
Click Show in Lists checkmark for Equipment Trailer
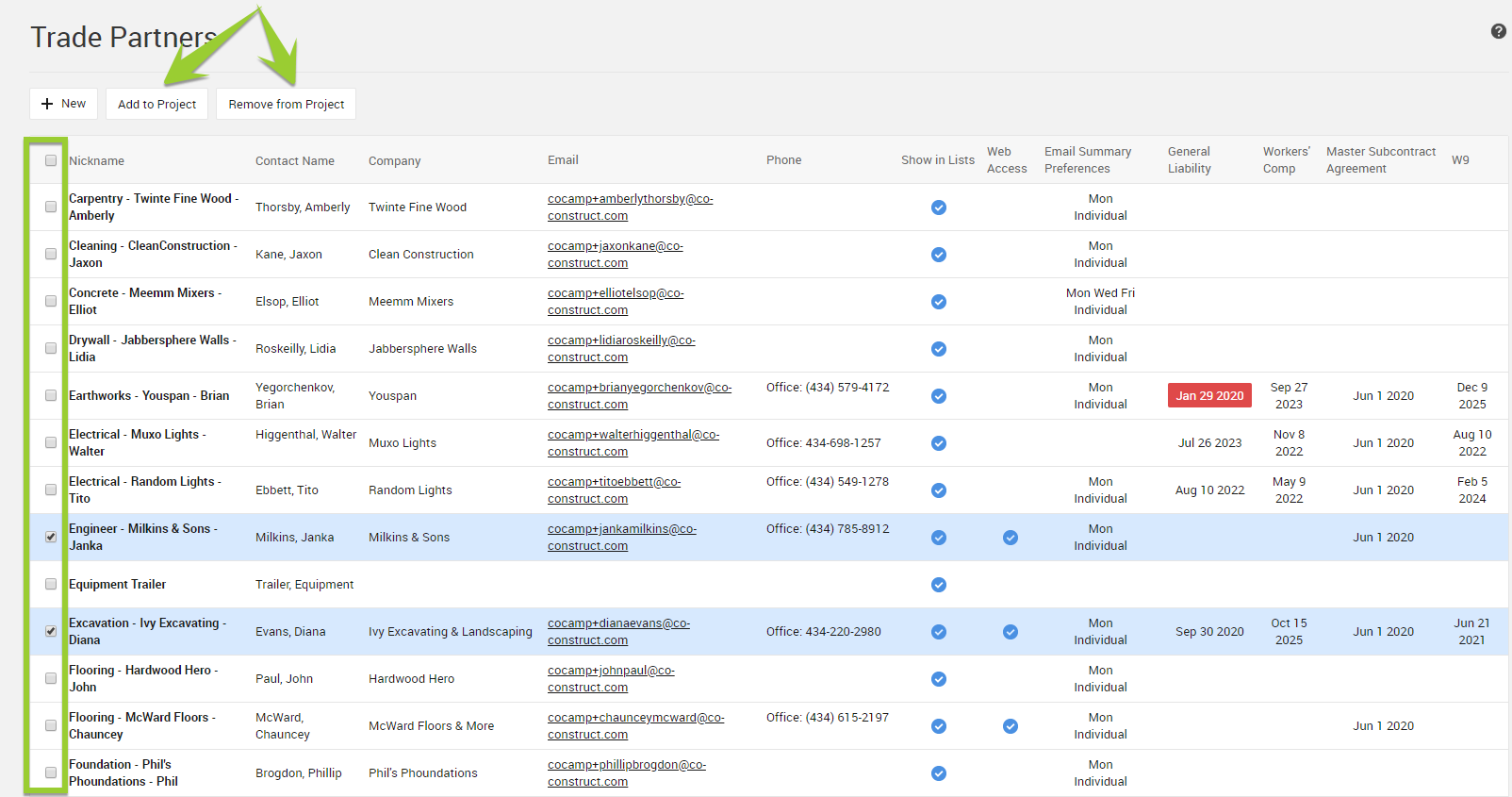938,585
